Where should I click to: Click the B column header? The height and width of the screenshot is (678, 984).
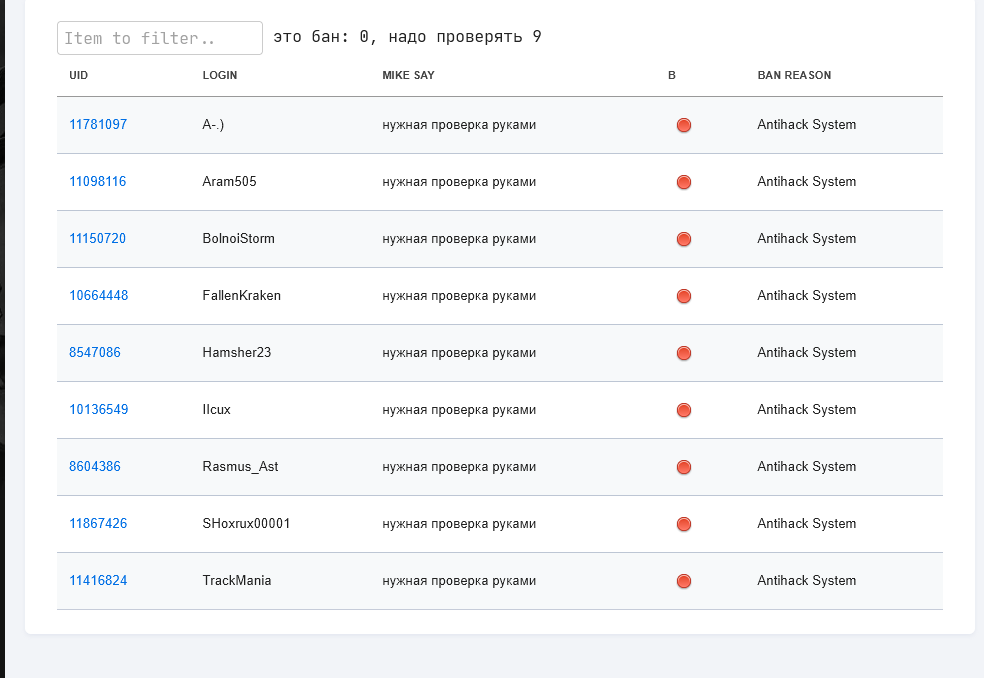click(x=672, y=75)
